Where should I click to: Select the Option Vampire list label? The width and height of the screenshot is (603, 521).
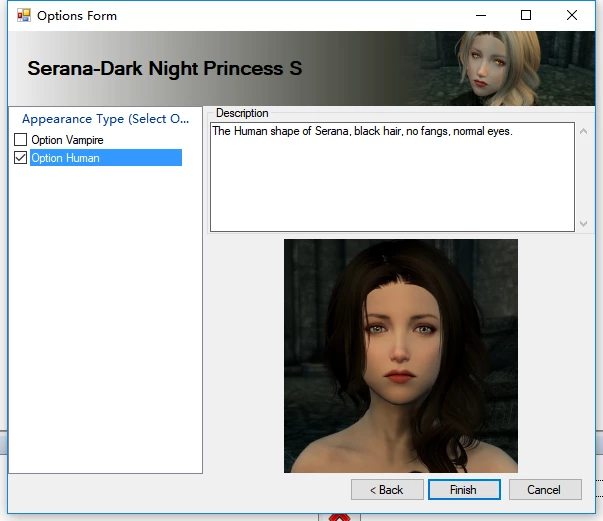[67, 140]
